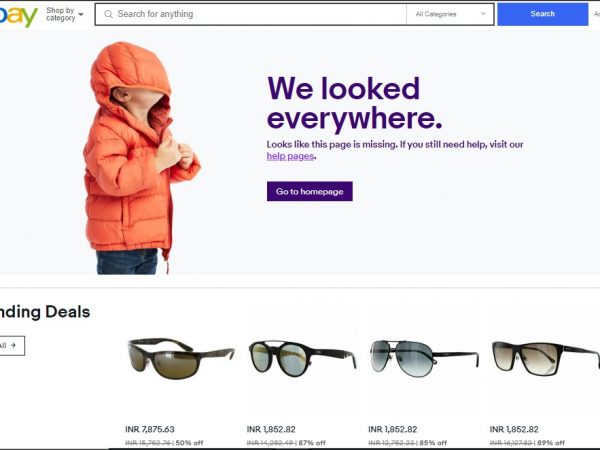Viewport: 600px width, 450px height.
Task: Select the square gradient sunglasses thumbnail
Action: click(x=545, y=358)
